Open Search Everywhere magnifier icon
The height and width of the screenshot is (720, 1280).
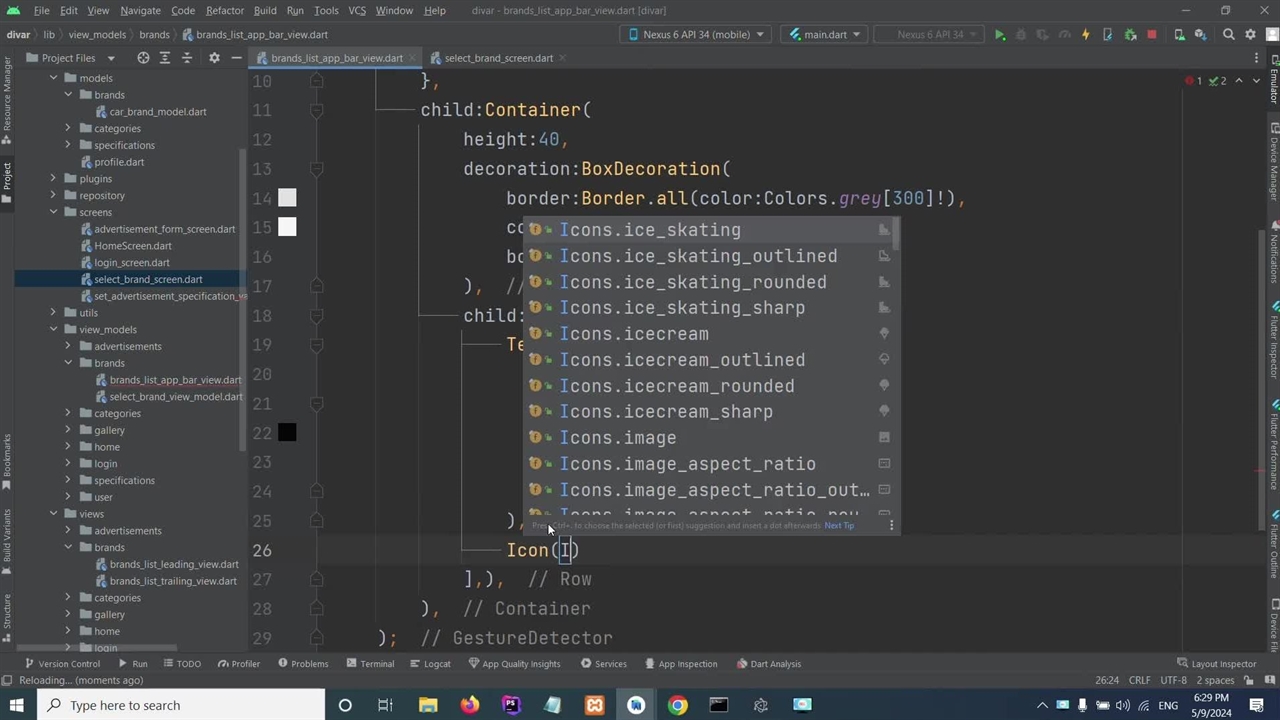click(x=1229, y=35)
